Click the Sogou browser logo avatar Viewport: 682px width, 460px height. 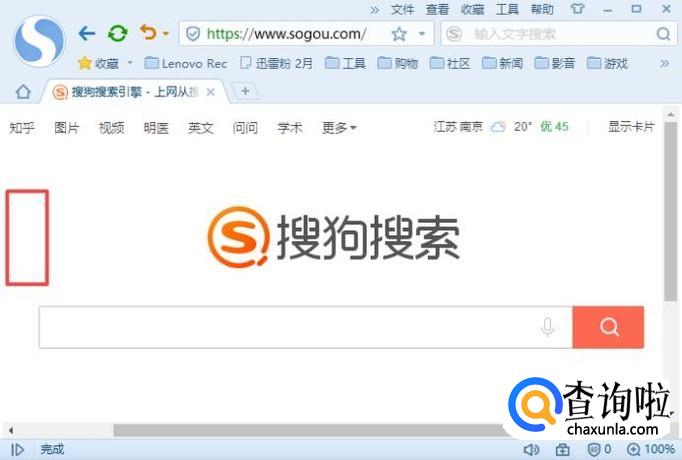coord(39,41)
